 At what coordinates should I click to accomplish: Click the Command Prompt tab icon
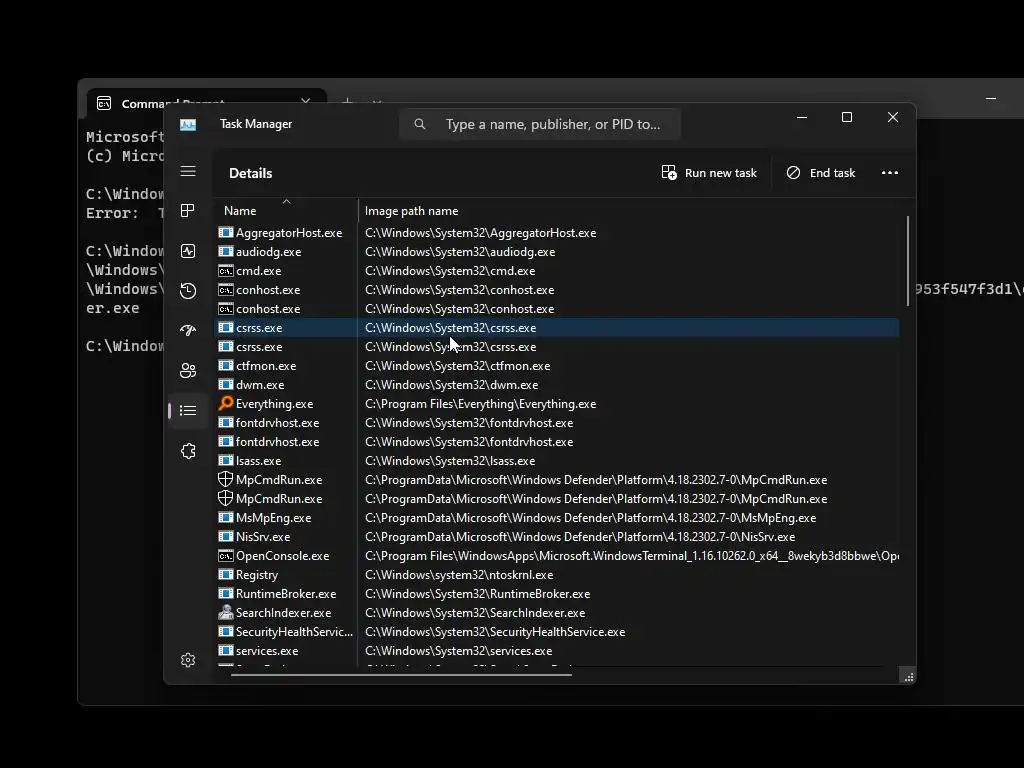coord(104,103)
